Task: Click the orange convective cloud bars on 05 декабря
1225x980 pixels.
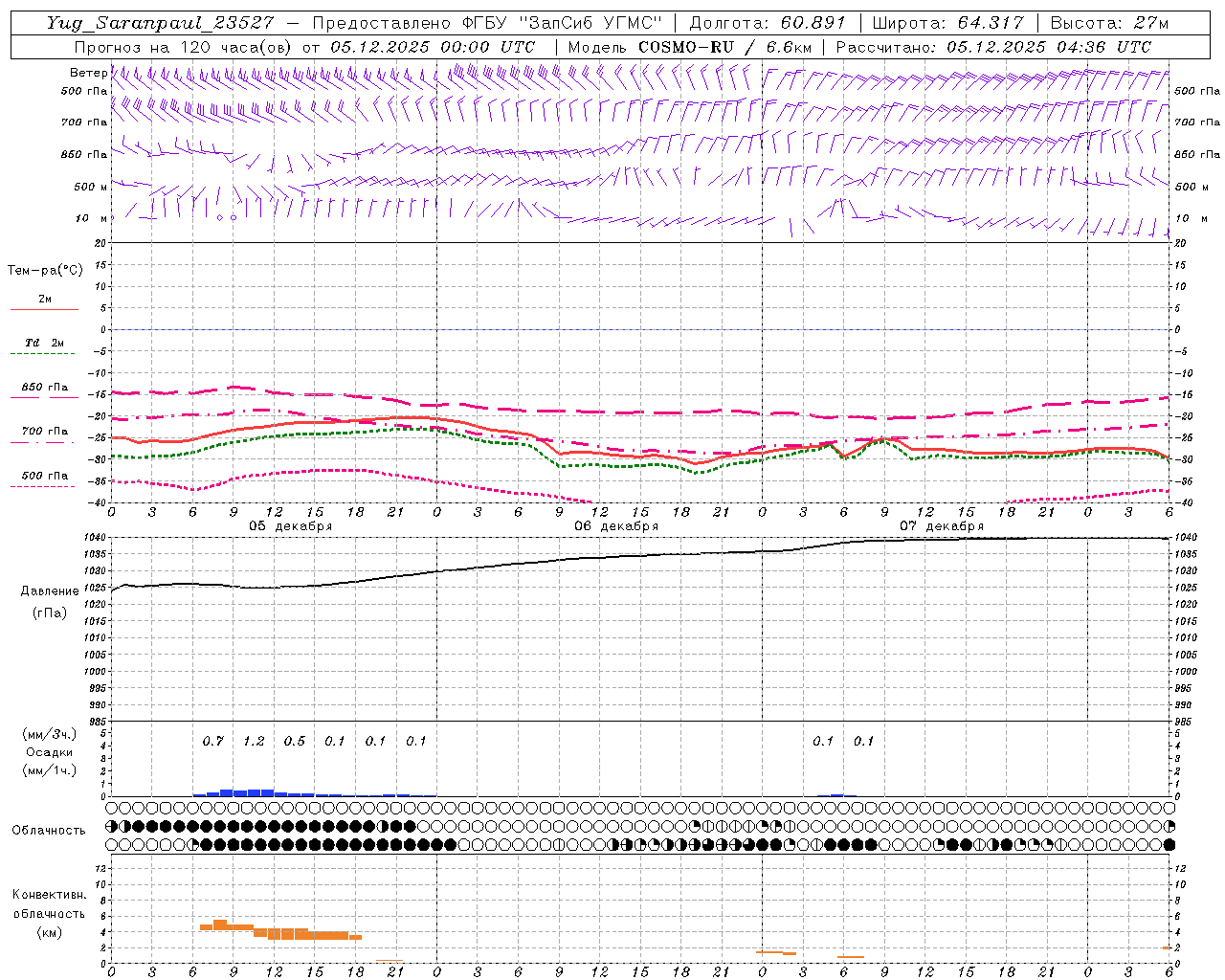Action: point(280,930)
